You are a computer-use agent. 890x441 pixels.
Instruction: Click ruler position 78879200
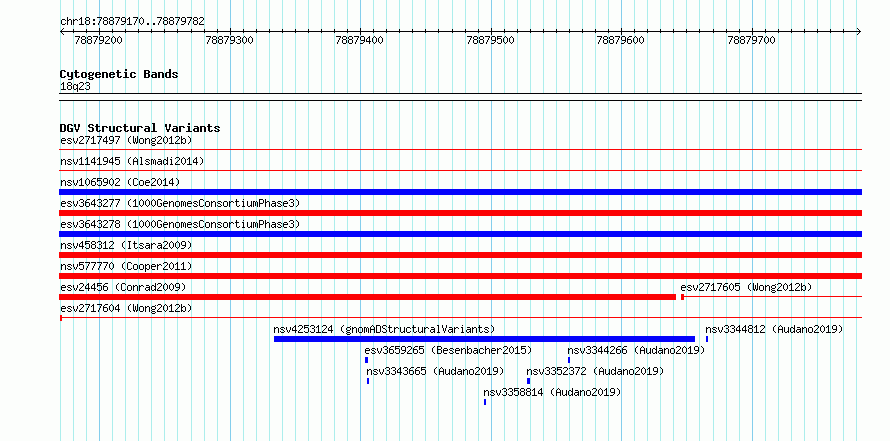click(99, 40)
